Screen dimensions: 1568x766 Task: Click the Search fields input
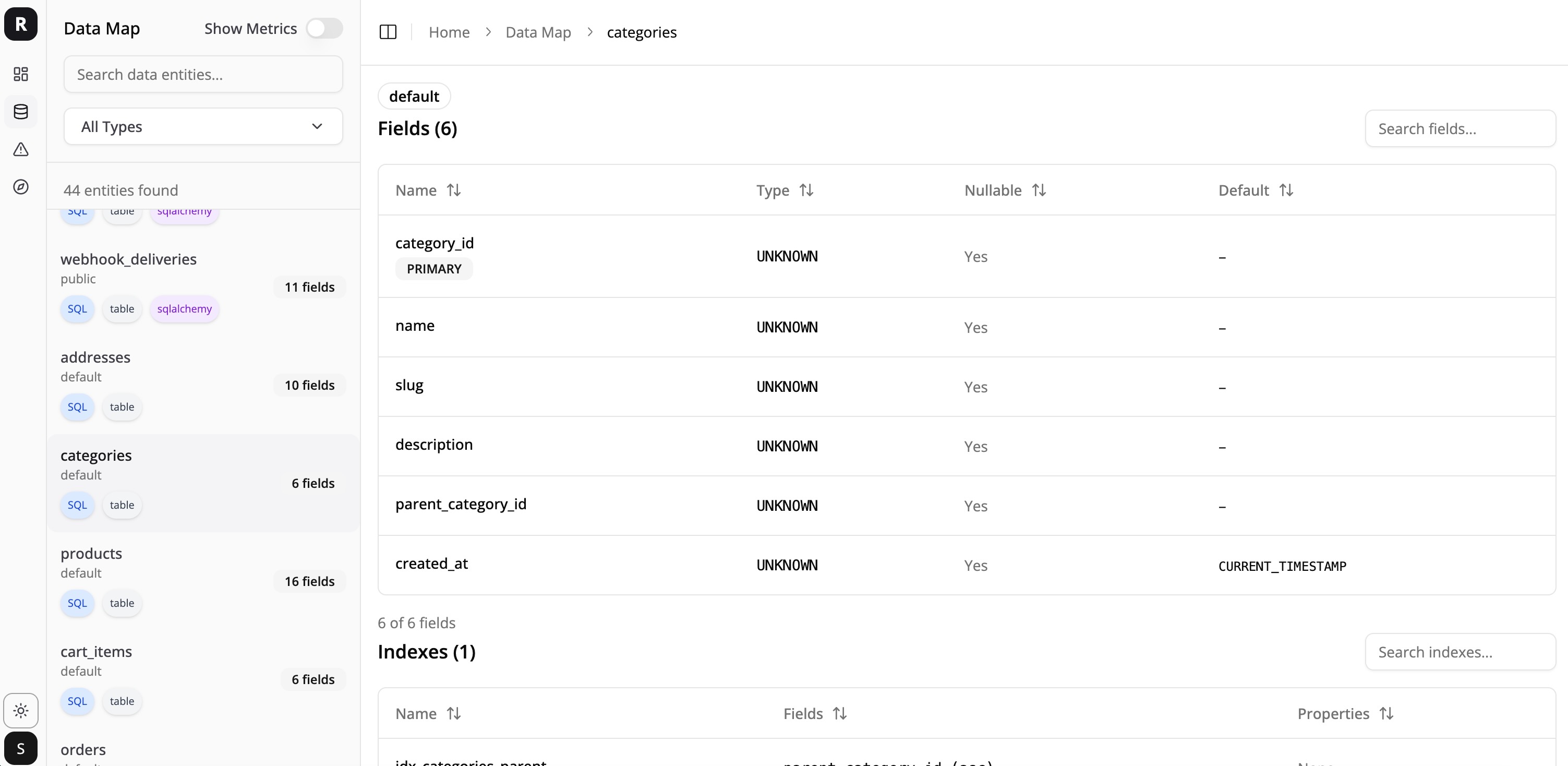point(1460,129)
